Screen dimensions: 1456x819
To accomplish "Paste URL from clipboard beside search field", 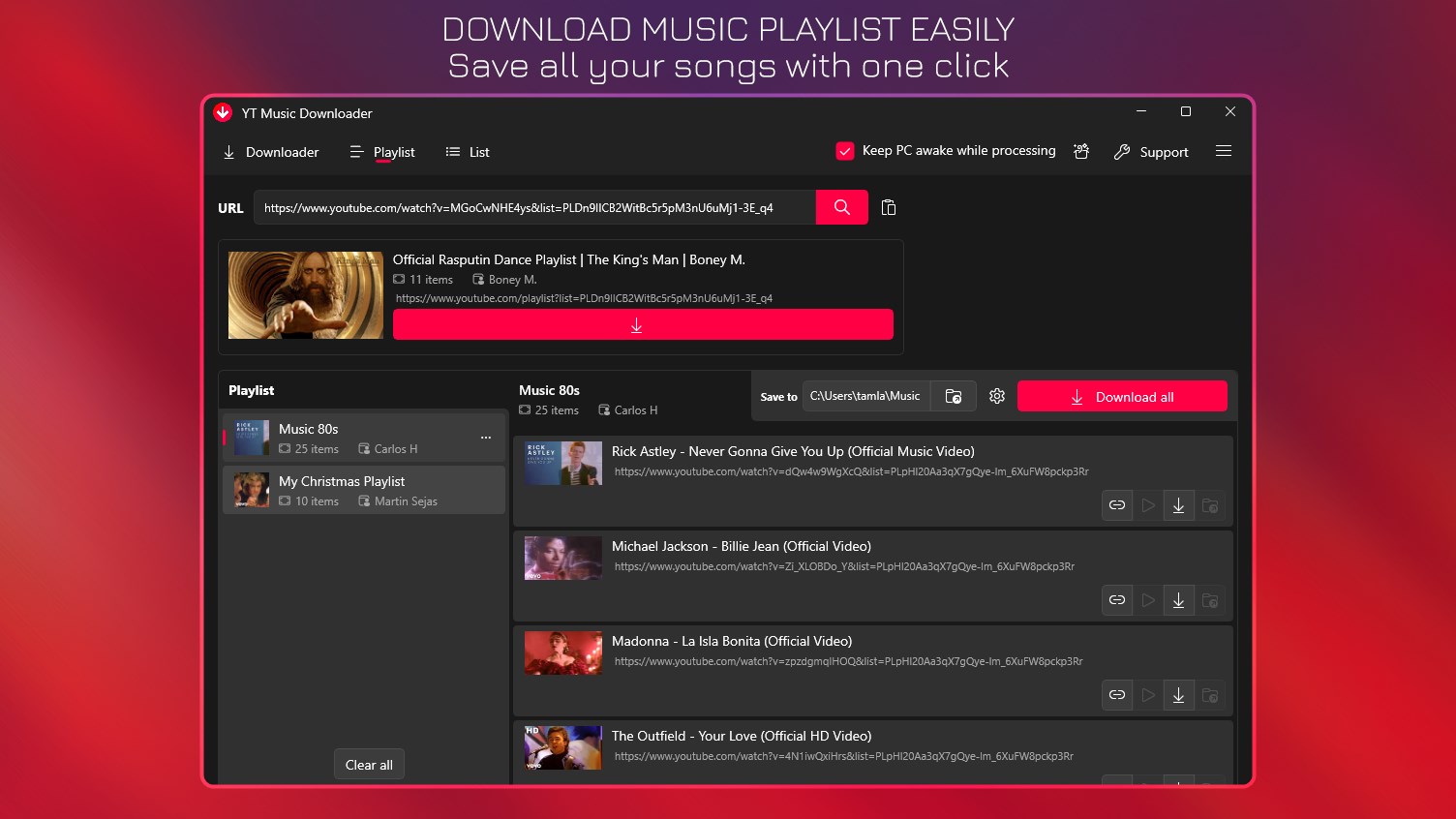I will [x=888, y=207].
